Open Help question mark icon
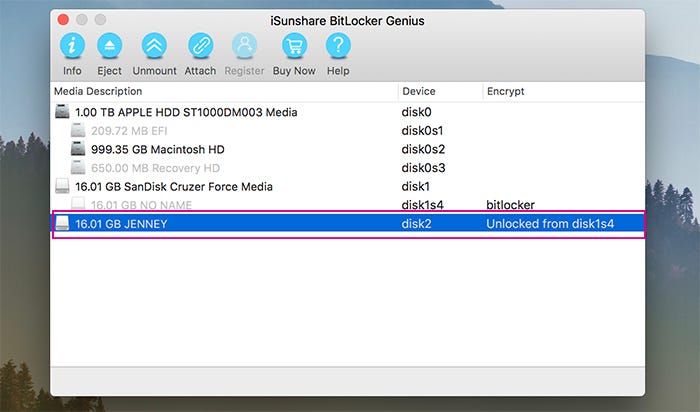Viewport: 700px width, 412px height. [338, 46]
